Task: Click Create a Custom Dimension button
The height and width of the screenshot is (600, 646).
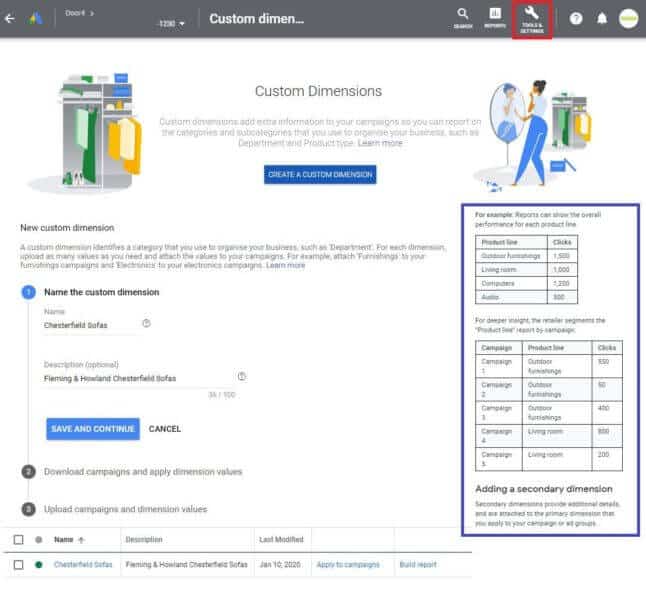Action: click(320, 175)
